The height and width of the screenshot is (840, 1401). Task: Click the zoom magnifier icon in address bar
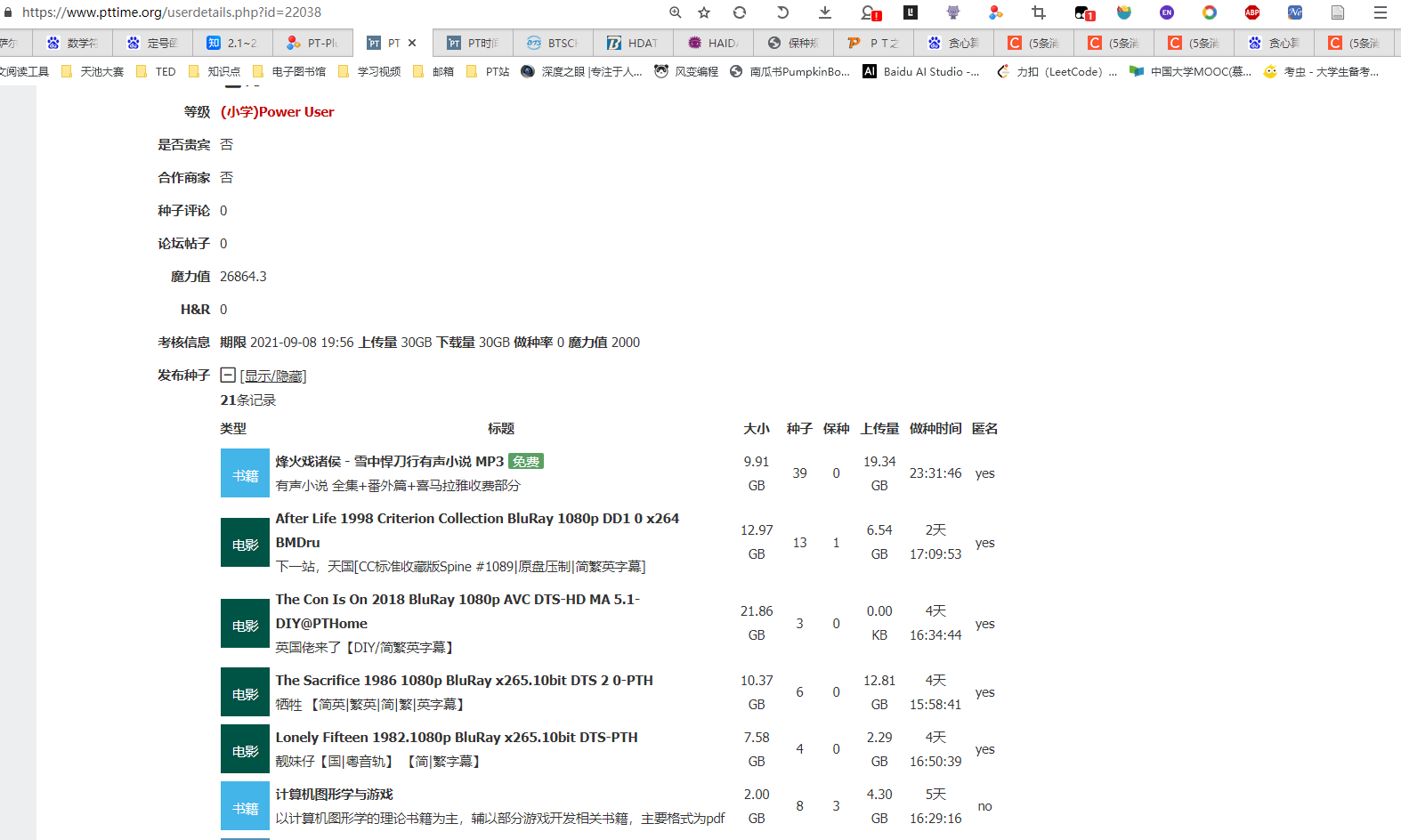(x=676, y=12)
